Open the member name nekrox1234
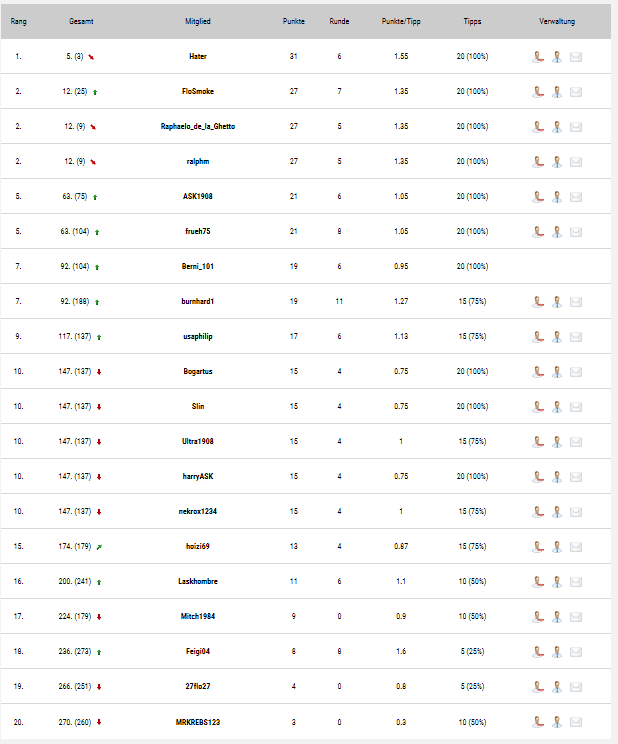 (x=198, y=511)
